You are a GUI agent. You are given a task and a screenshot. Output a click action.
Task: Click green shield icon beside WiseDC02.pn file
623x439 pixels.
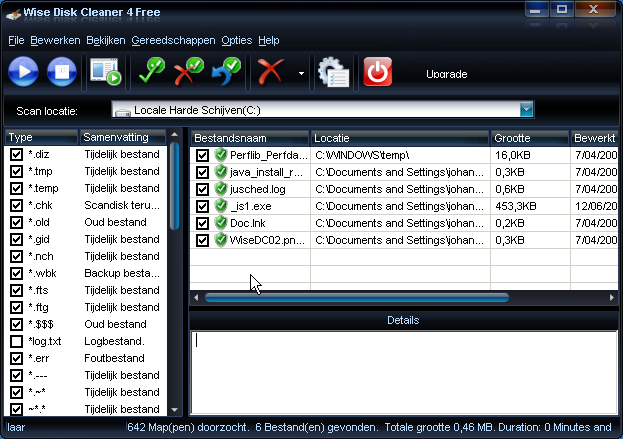[x=221, y=240]
